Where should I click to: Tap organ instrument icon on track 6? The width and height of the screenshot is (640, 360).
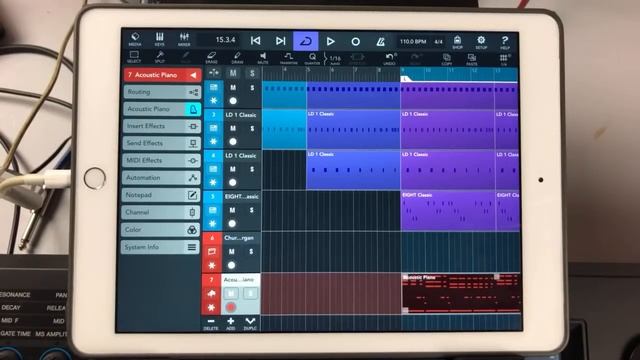211,251
